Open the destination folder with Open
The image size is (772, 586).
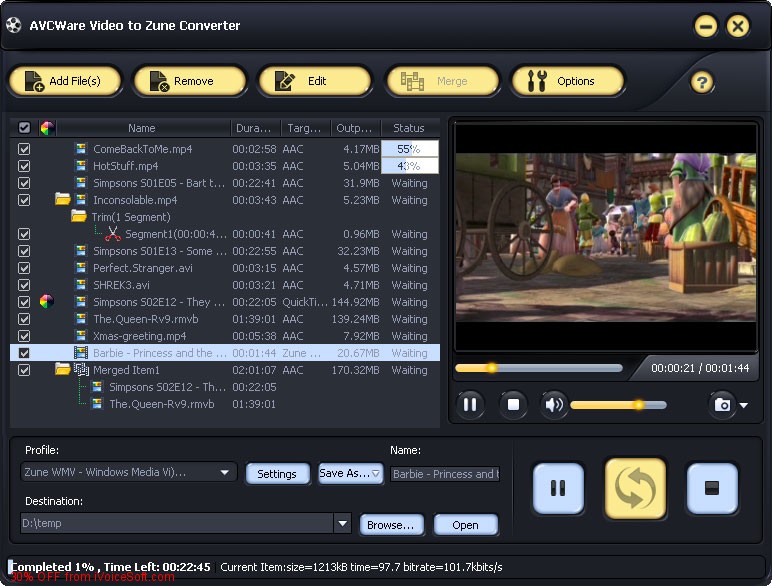[x=465, y=525]
